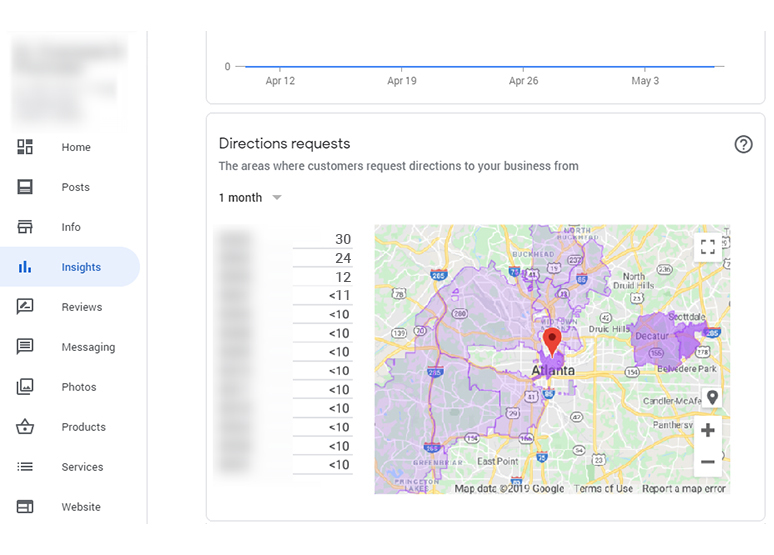Zoom in on the map
The width and height of the screenshot is (774, 555).
point(708,430)
